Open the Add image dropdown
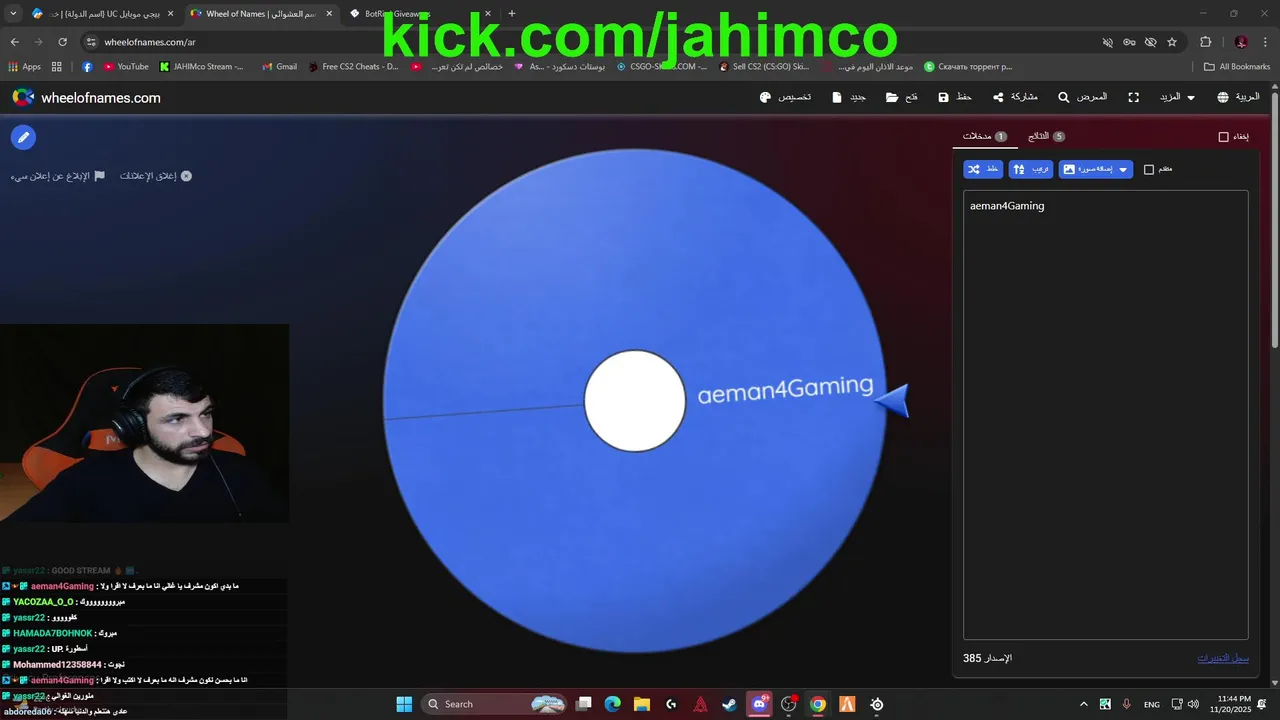Screen dimensions: 1280x720 point(1095,169)
